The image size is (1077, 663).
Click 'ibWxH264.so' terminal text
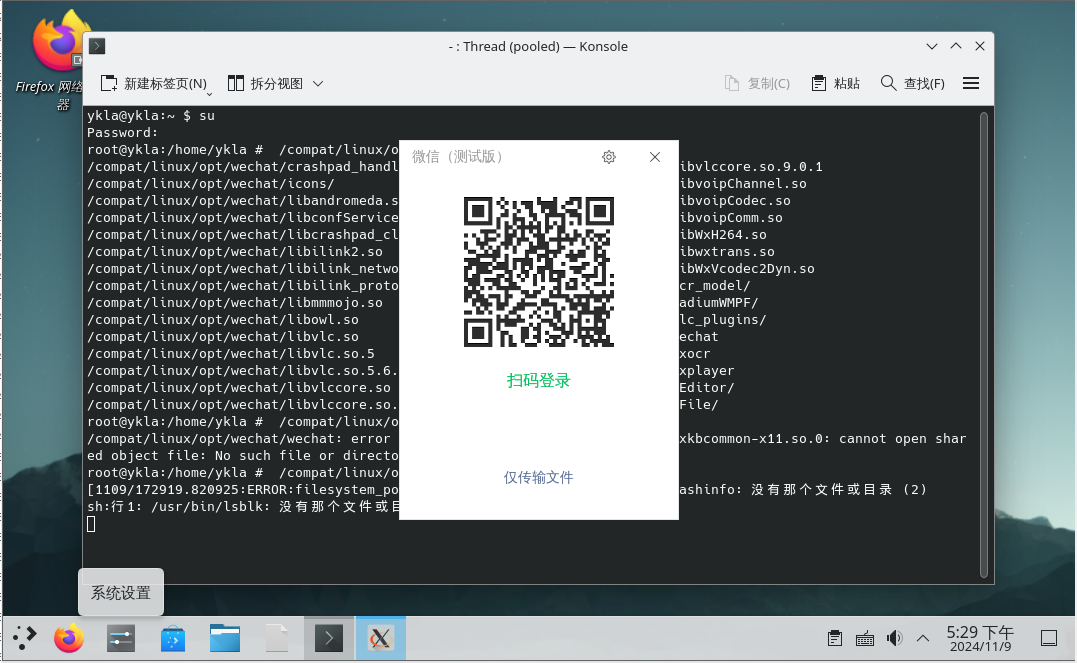point(723,235)
